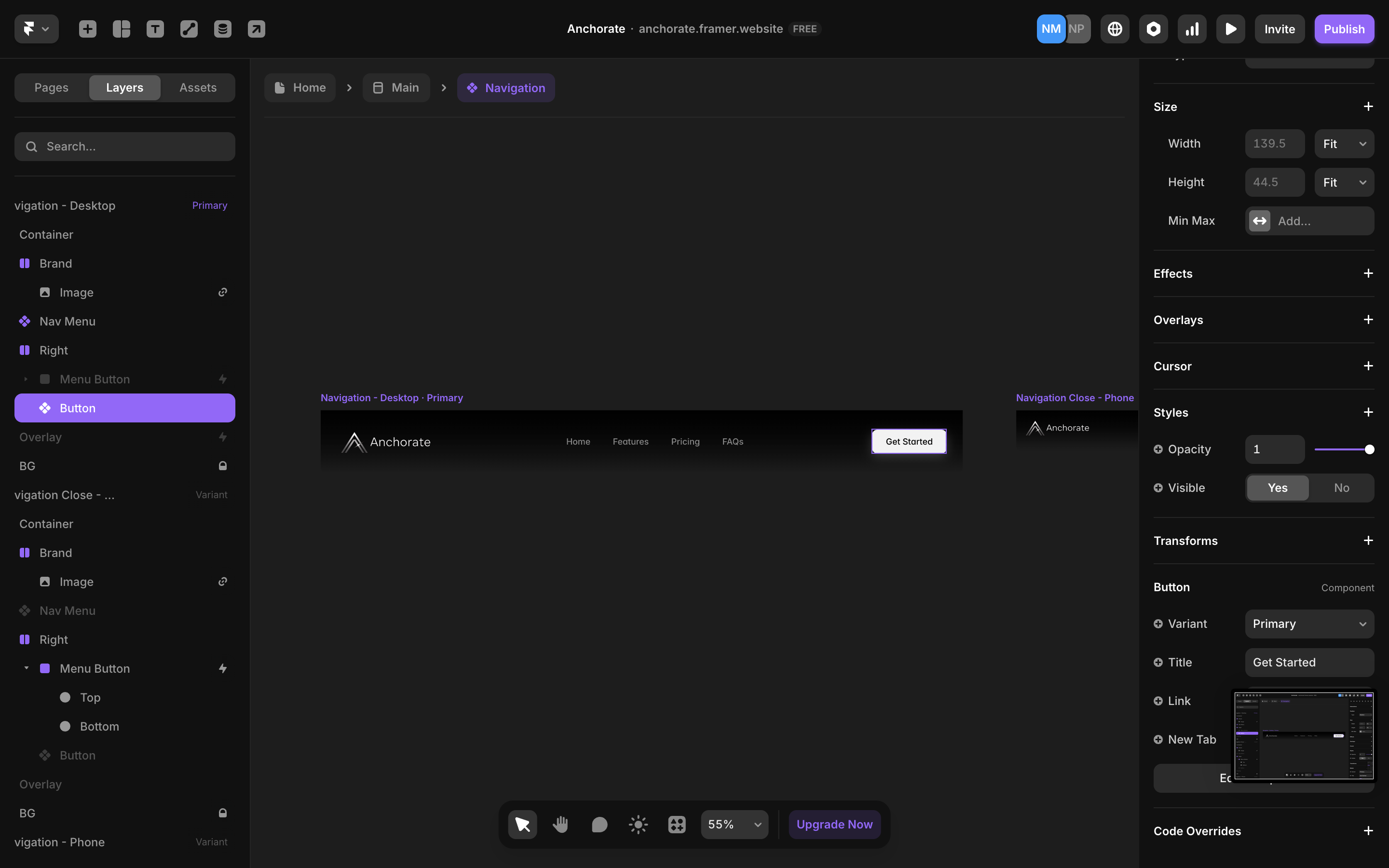Toggle the sun dark mode icon
This screenshot has height=868, width=1389.
tap(638, 825)
